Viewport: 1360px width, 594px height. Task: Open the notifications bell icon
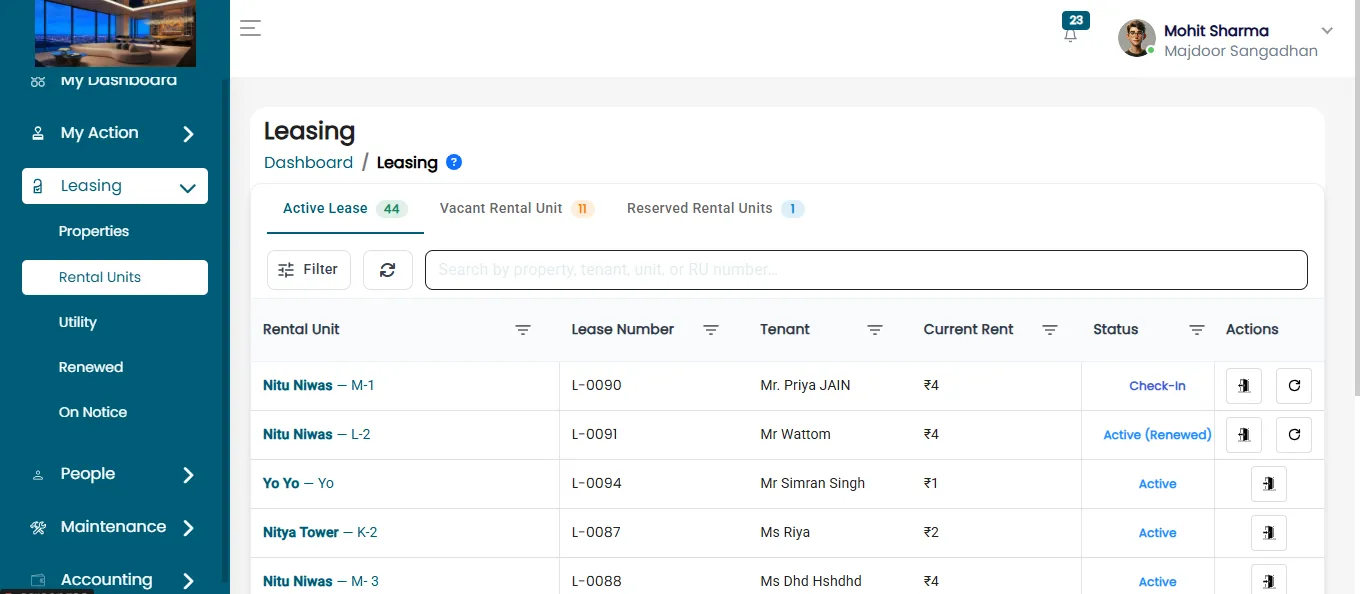(x=1071, y=35)
